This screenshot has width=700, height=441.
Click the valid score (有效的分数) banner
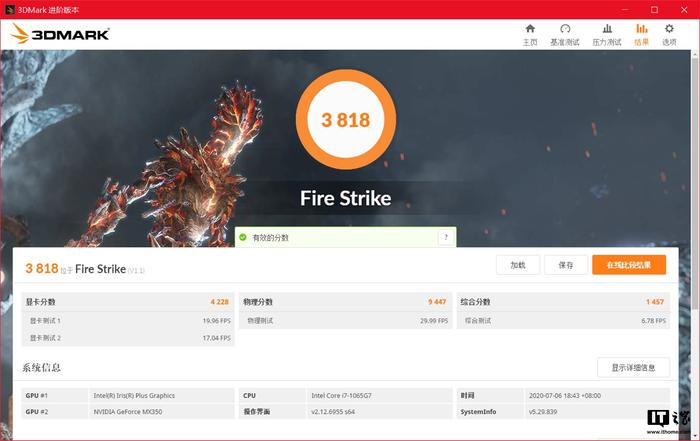point(346,237)
